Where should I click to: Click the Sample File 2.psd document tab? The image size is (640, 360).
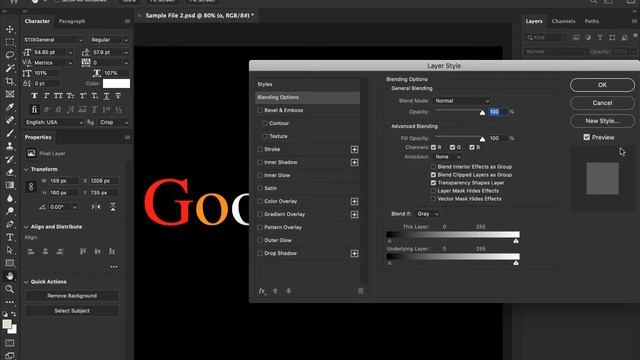click(200, 16)
